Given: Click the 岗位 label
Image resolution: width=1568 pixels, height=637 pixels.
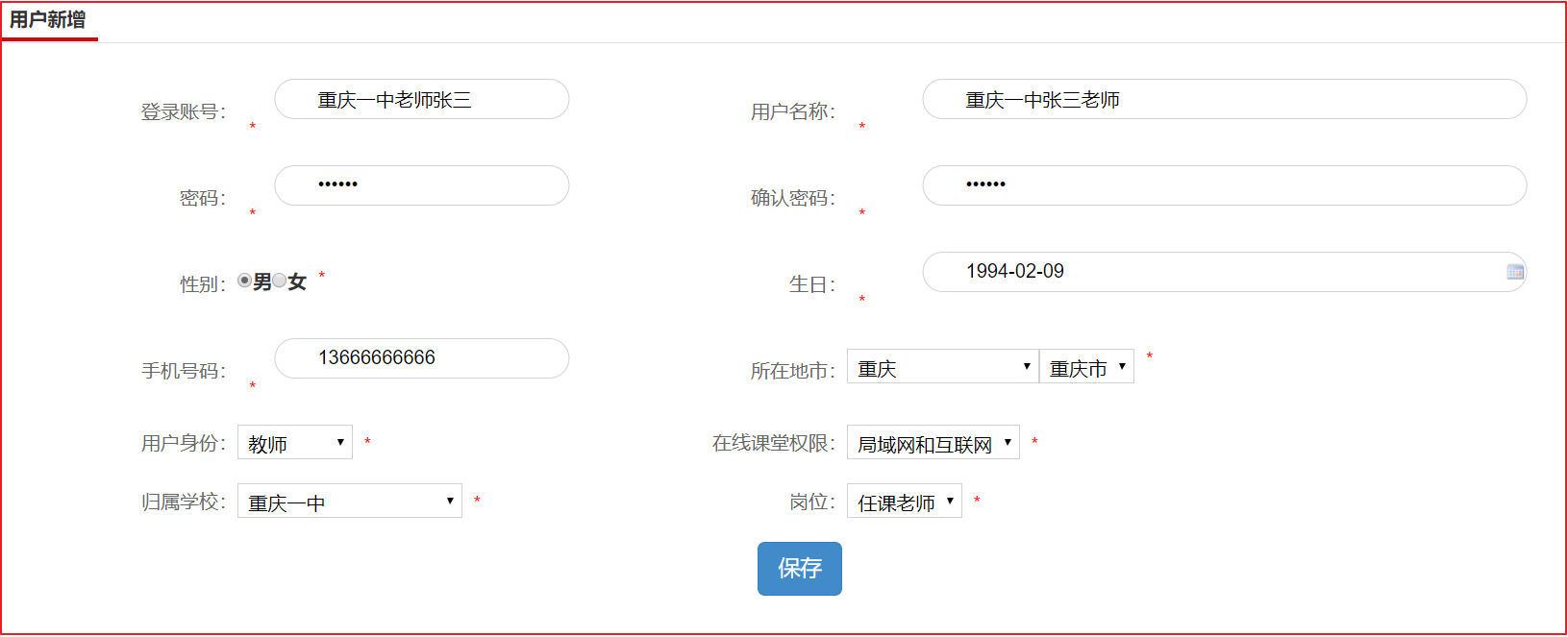Looking at the screenshot, I should coord(812,502).
